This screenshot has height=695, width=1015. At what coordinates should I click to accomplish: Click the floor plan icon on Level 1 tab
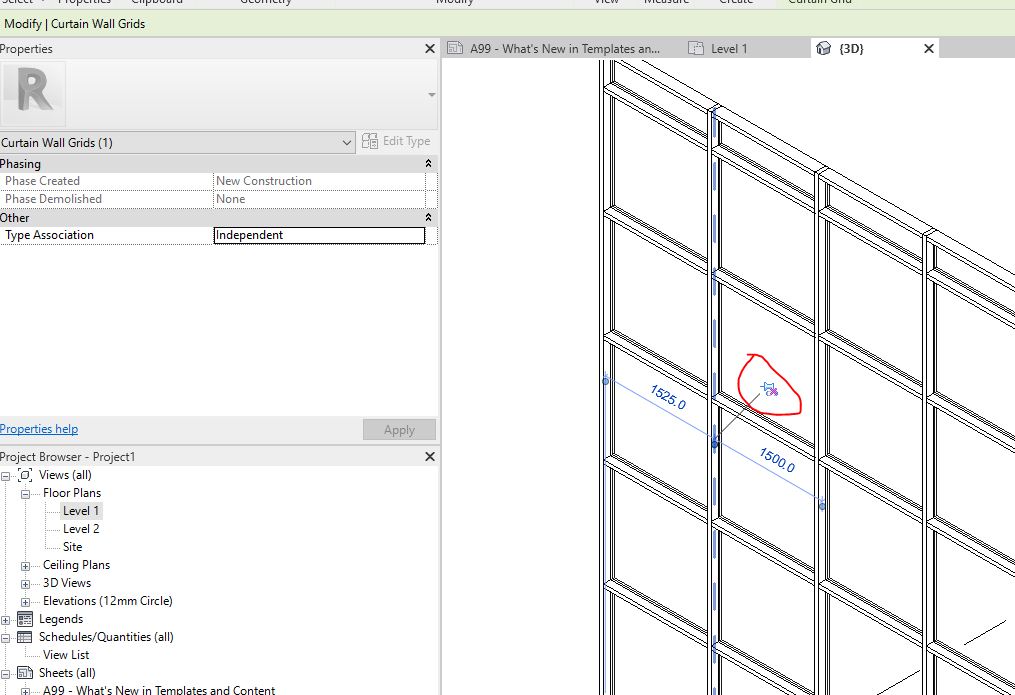[x=695, y=48]
